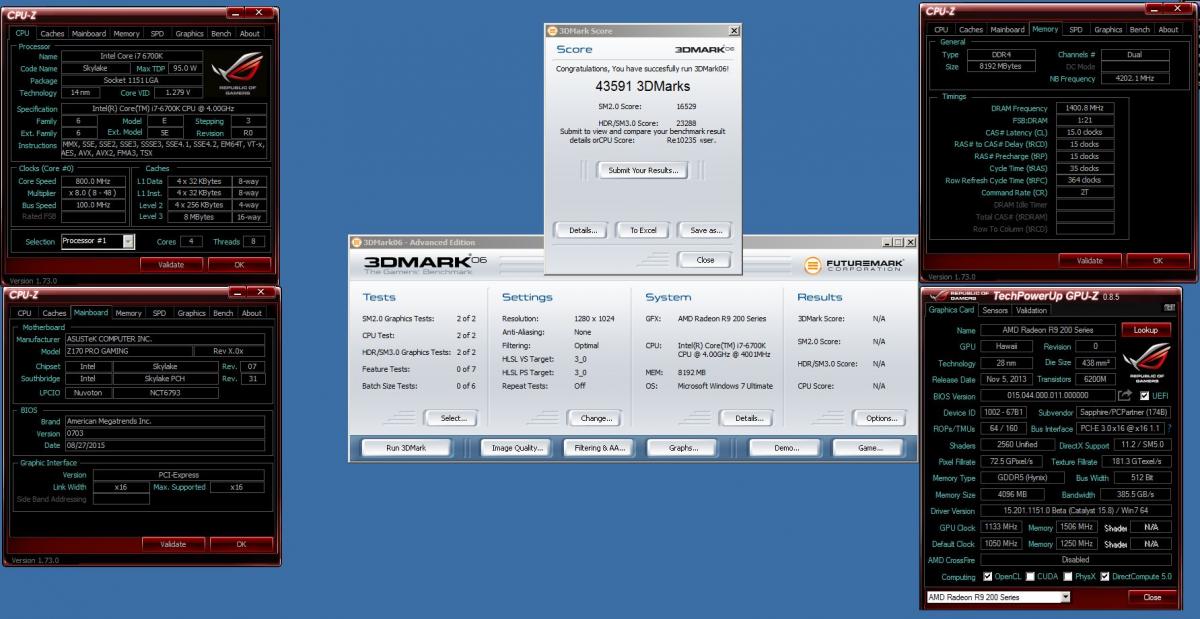
Task: Click the 3DMark Score title bar icon
Action: point(553,31)
